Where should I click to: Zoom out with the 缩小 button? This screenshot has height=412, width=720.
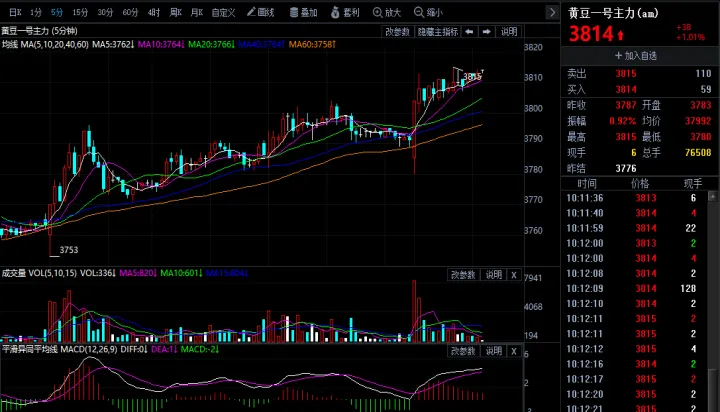[428, 13]
